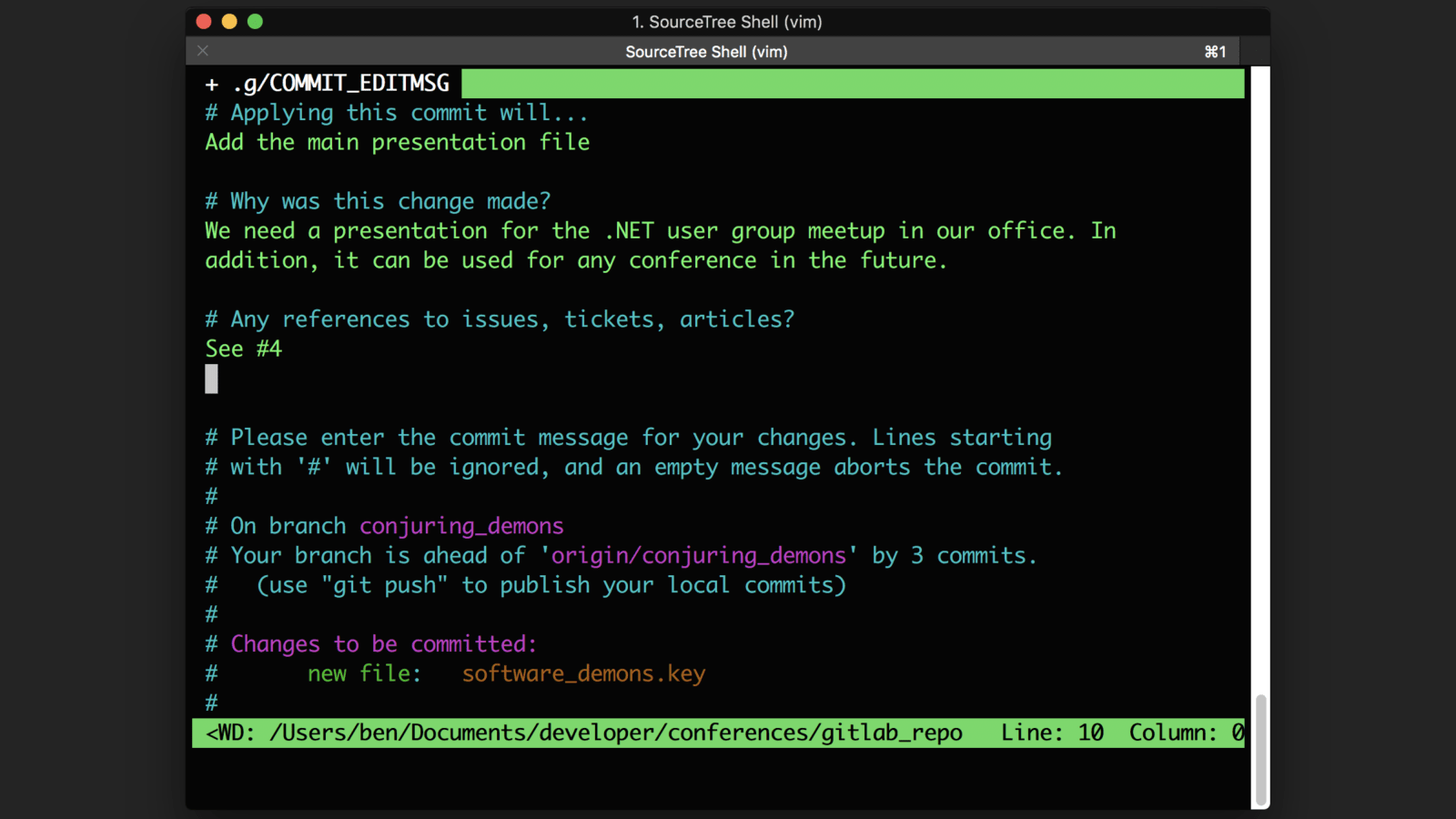
Task: Click the green zoom window button
Action: tap(255, 22)
